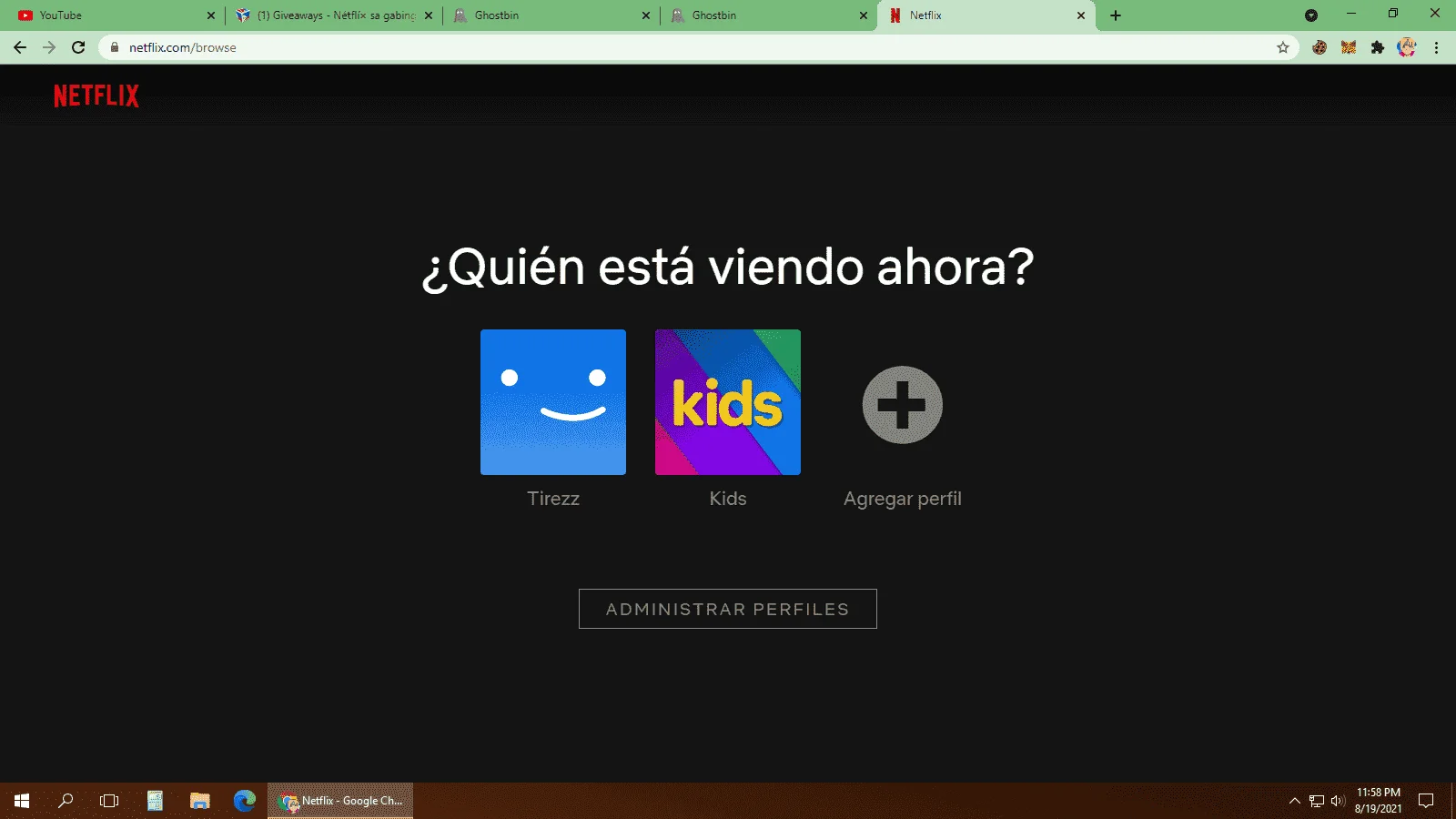The width and height of the screenshot is (1456, 819).
Task: Close the Giveaways tab
Action: tap(429, 15)
